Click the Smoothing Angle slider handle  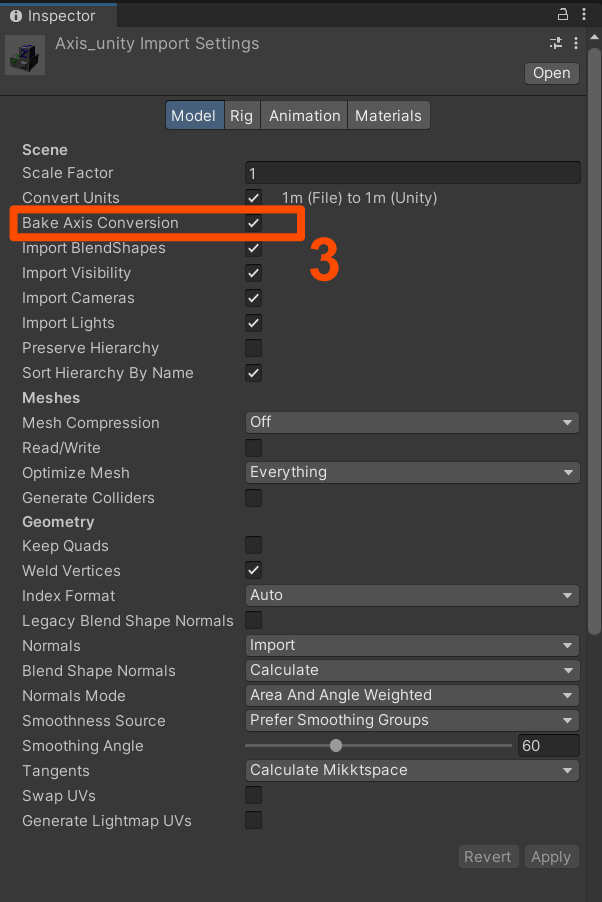(x=336, y=746)
